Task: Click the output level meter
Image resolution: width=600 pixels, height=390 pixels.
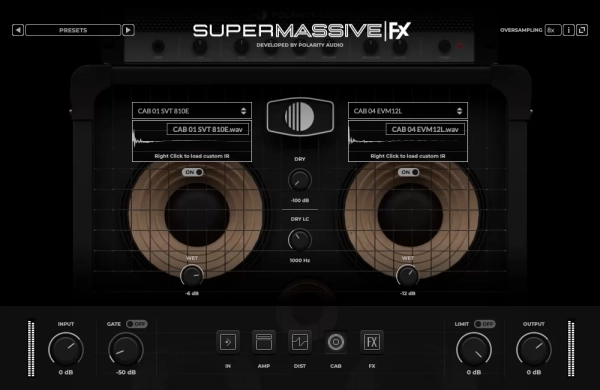Action: [x=571, y=348]
